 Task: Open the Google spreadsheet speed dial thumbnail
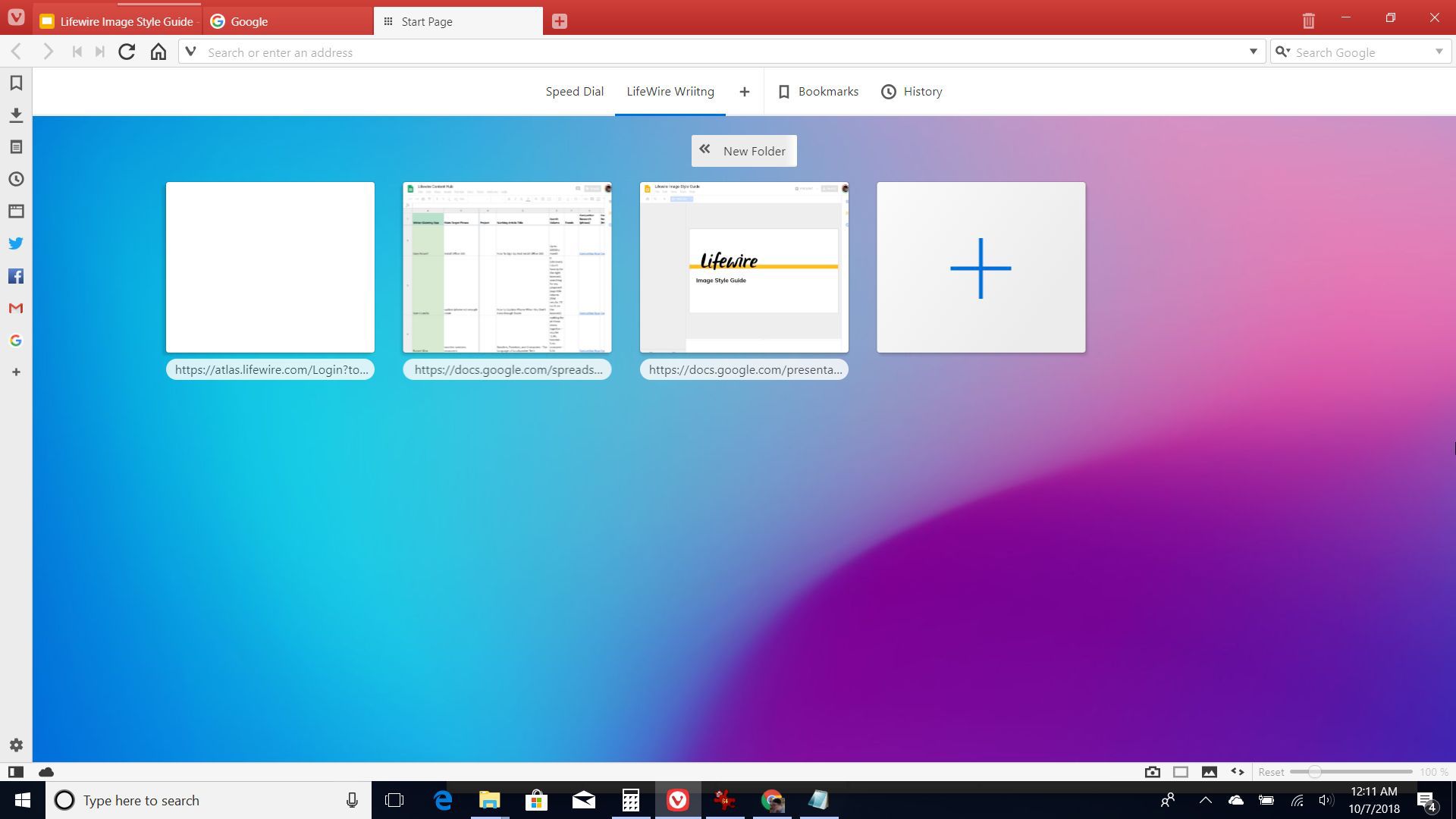[507, 267]
